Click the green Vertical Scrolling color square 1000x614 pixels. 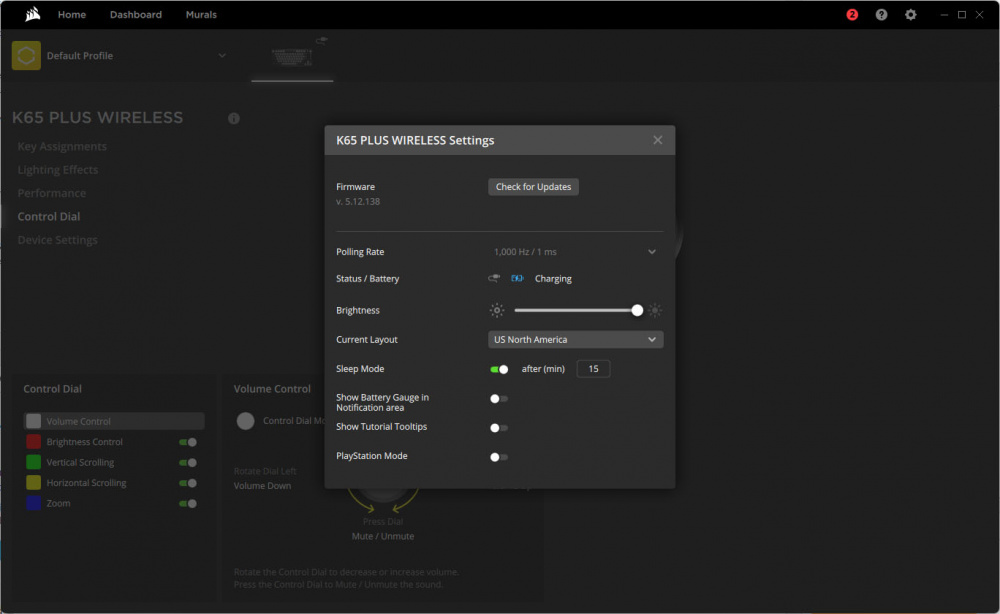click(34, 462)
